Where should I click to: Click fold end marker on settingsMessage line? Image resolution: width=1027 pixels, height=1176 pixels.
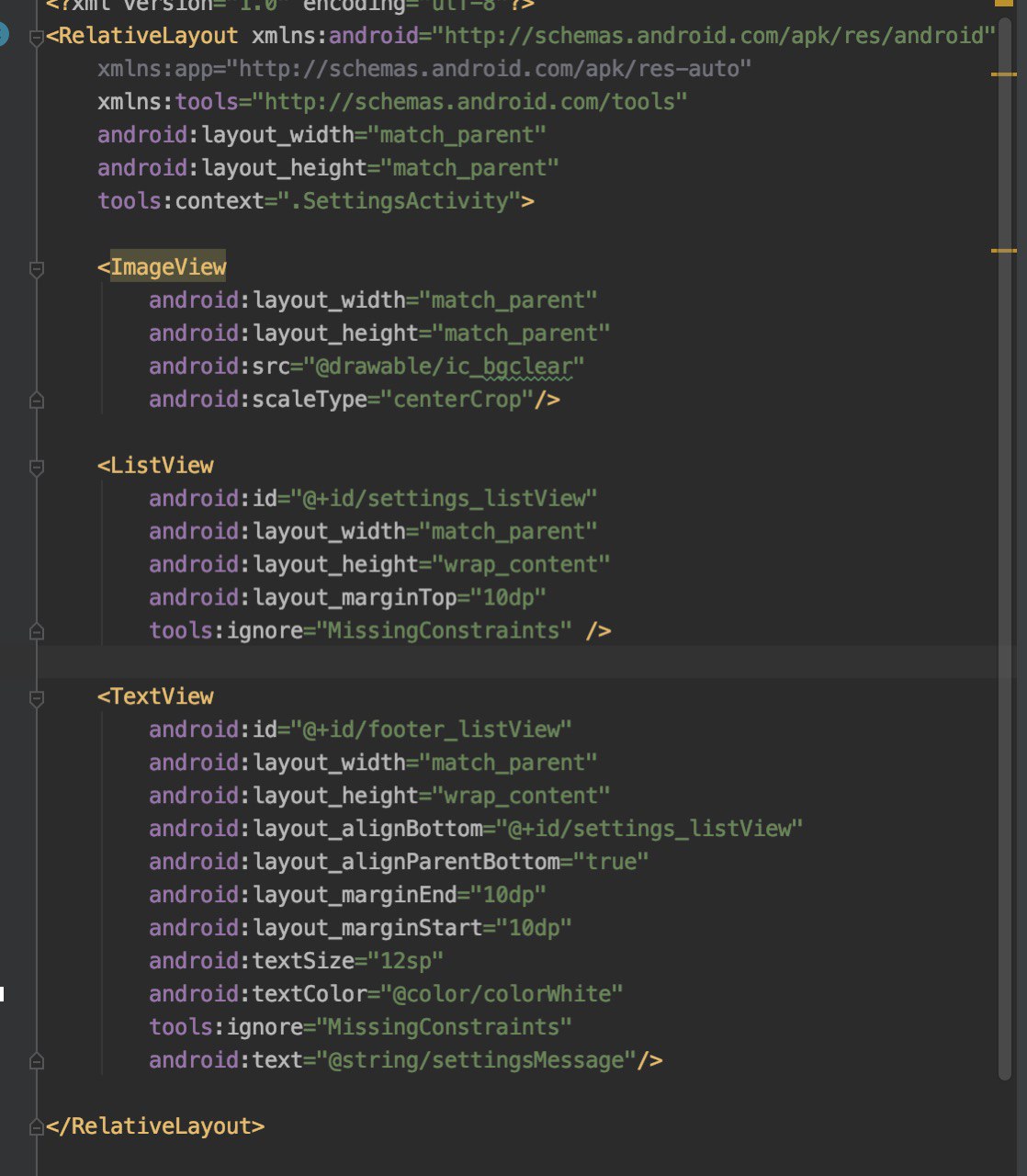[x=37, y=1062]
